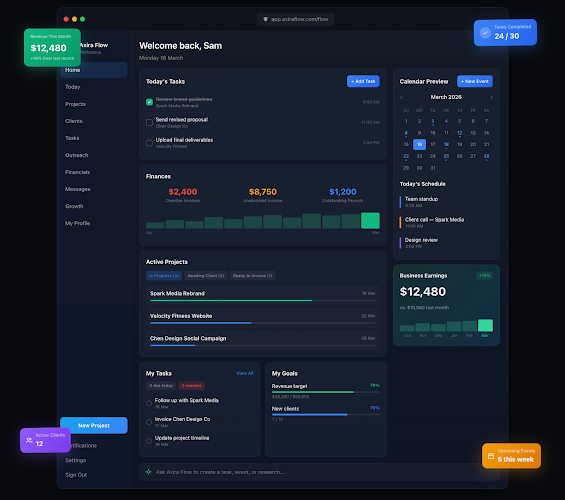Screen dimensions: 565x500
Task: Go to next month in calendar
Action: pos(491,97)
